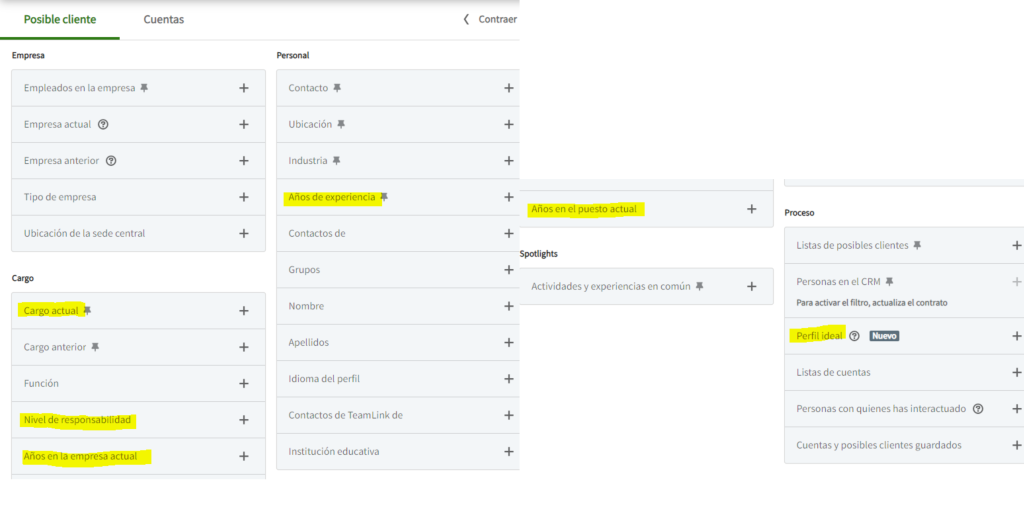Image resolution: width=1024 pixels, height=512 pixels.
Task: Add a Cargo anterior filter
Action: pos(244,347)
